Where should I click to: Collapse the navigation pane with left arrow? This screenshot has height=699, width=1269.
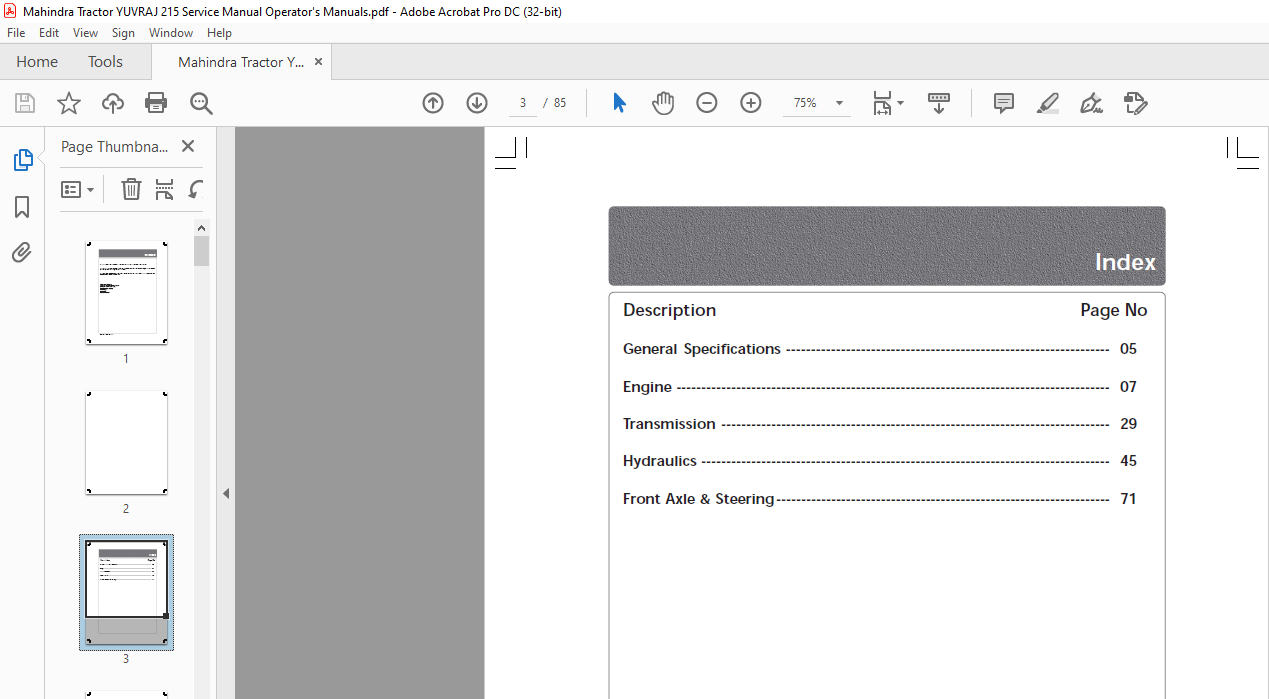[x=226, y=493]
